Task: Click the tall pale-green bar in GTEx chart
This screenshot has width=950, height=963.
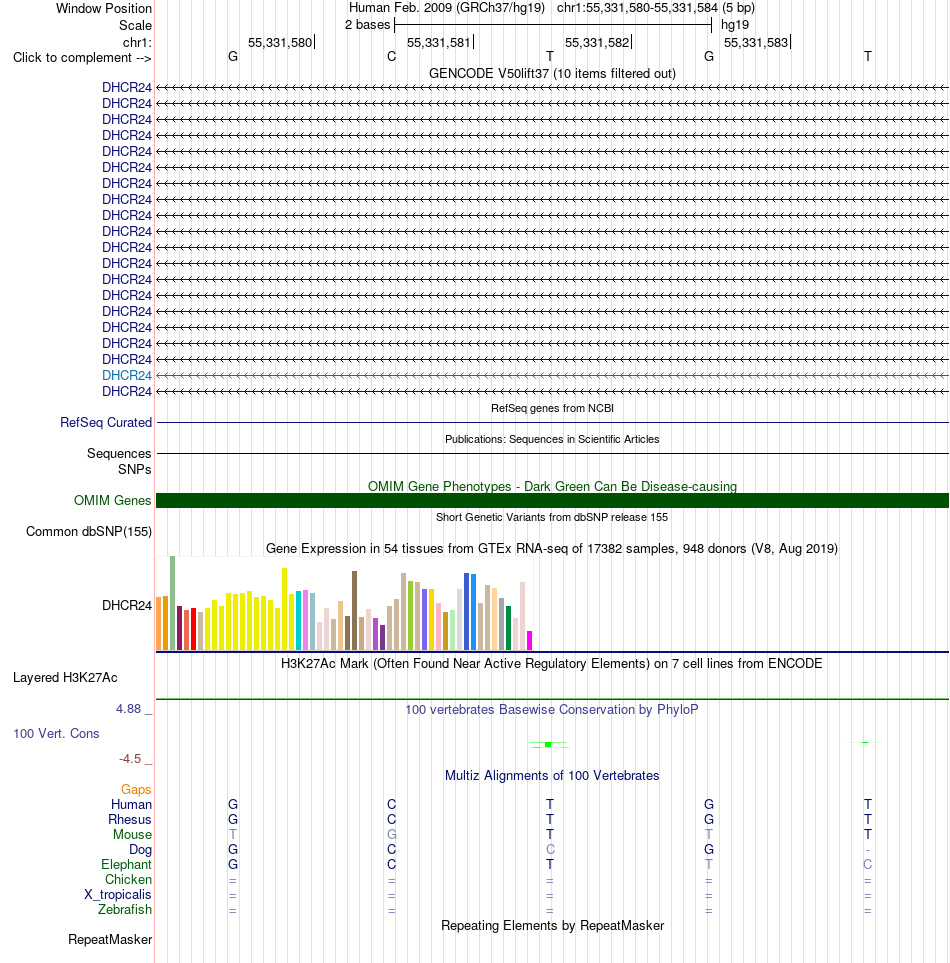Action: tap(173, 603)
